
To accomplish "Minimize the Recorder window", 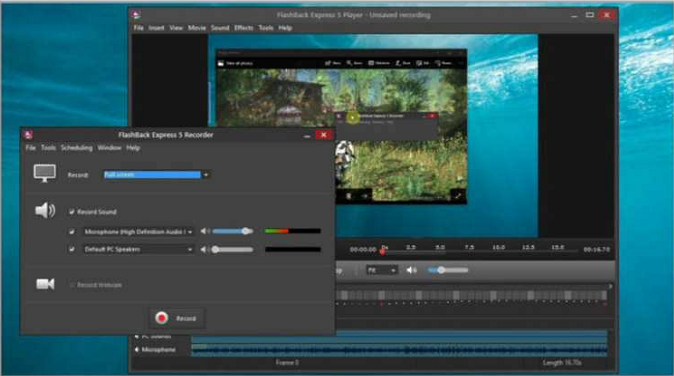I will pos(307,135).
